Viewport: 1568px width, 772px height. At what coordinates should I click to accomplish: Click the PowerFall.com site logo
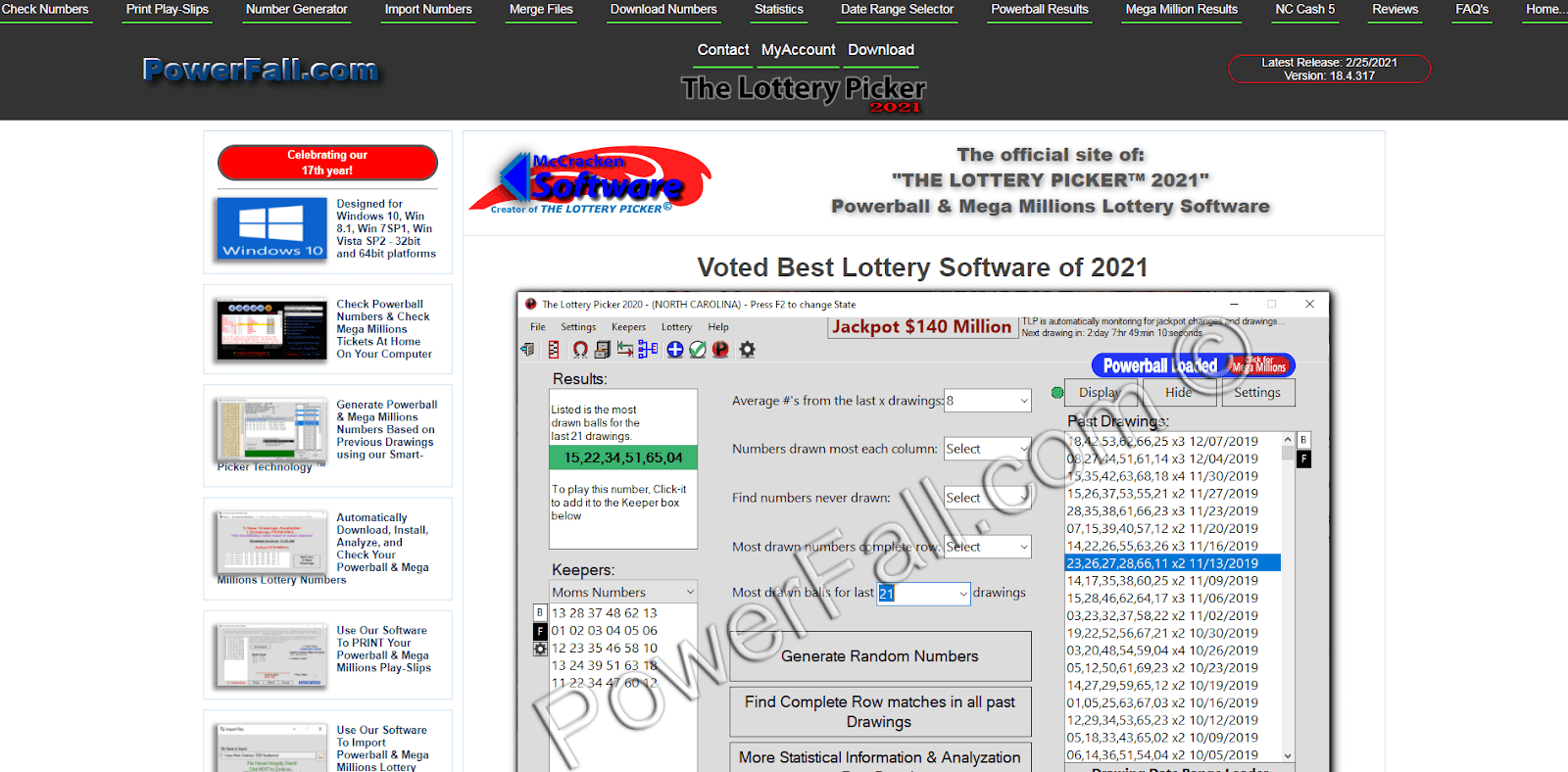pos(260,70)
